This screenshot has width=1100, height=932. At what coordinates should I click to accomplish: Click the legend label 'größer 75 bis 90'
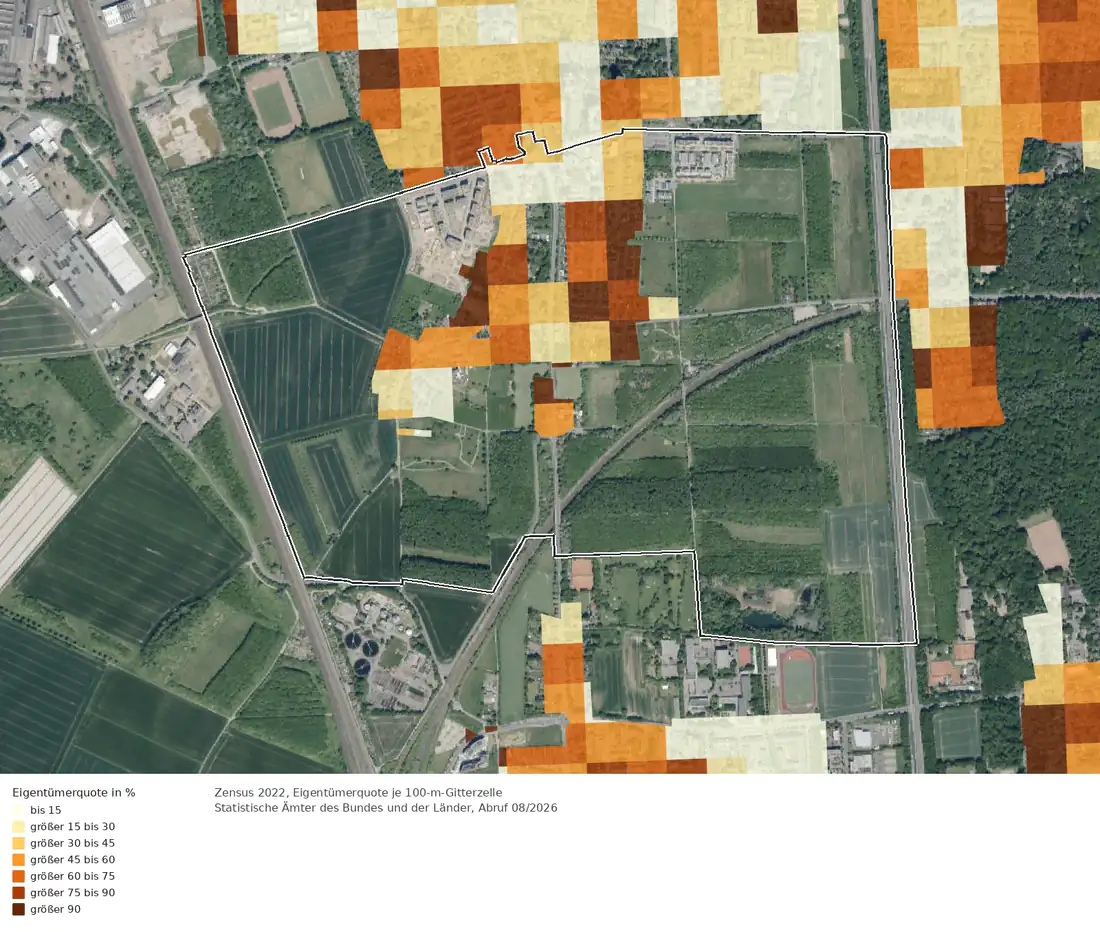[x=72, y=893]
